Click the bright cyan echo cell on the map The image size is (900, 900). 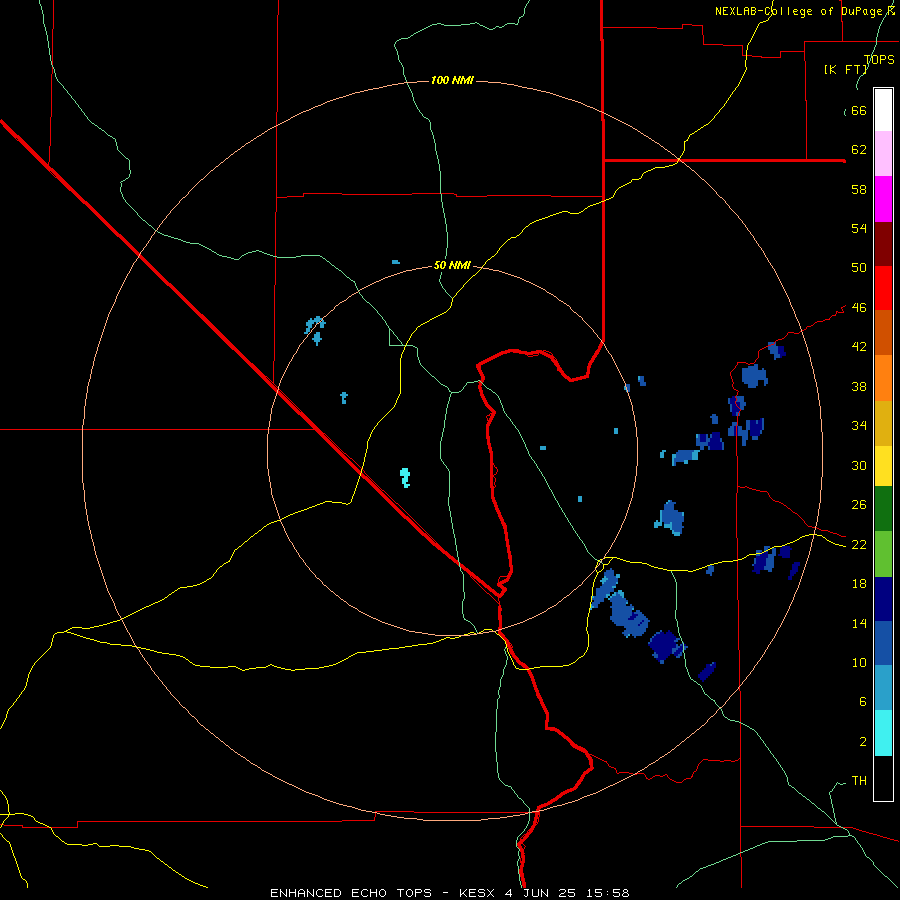(405, 478)
